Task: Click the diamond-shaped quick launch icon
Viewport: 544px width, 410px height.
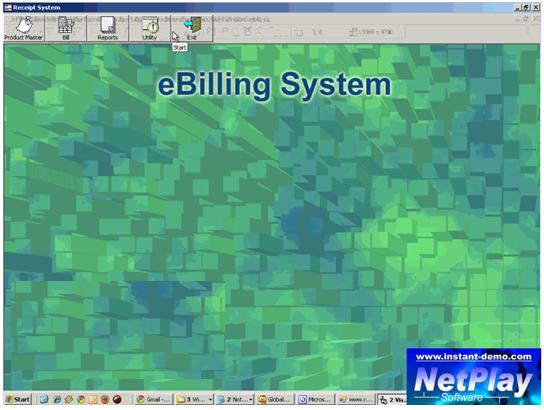Action: (69, 399)
